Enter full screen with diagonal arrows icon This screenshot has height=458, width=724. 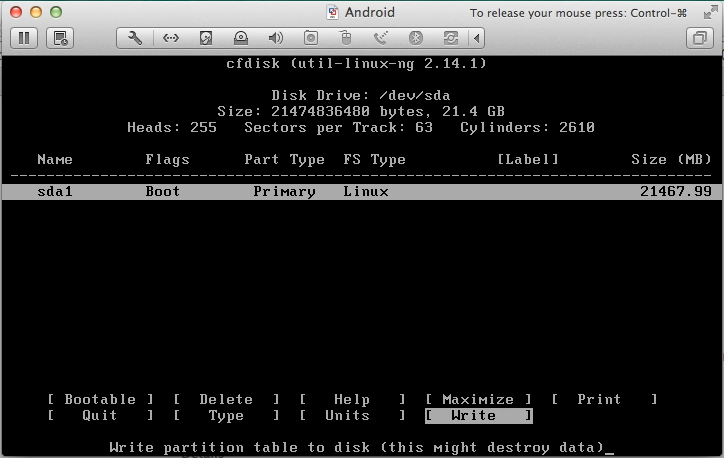click(x=710, y=13)
